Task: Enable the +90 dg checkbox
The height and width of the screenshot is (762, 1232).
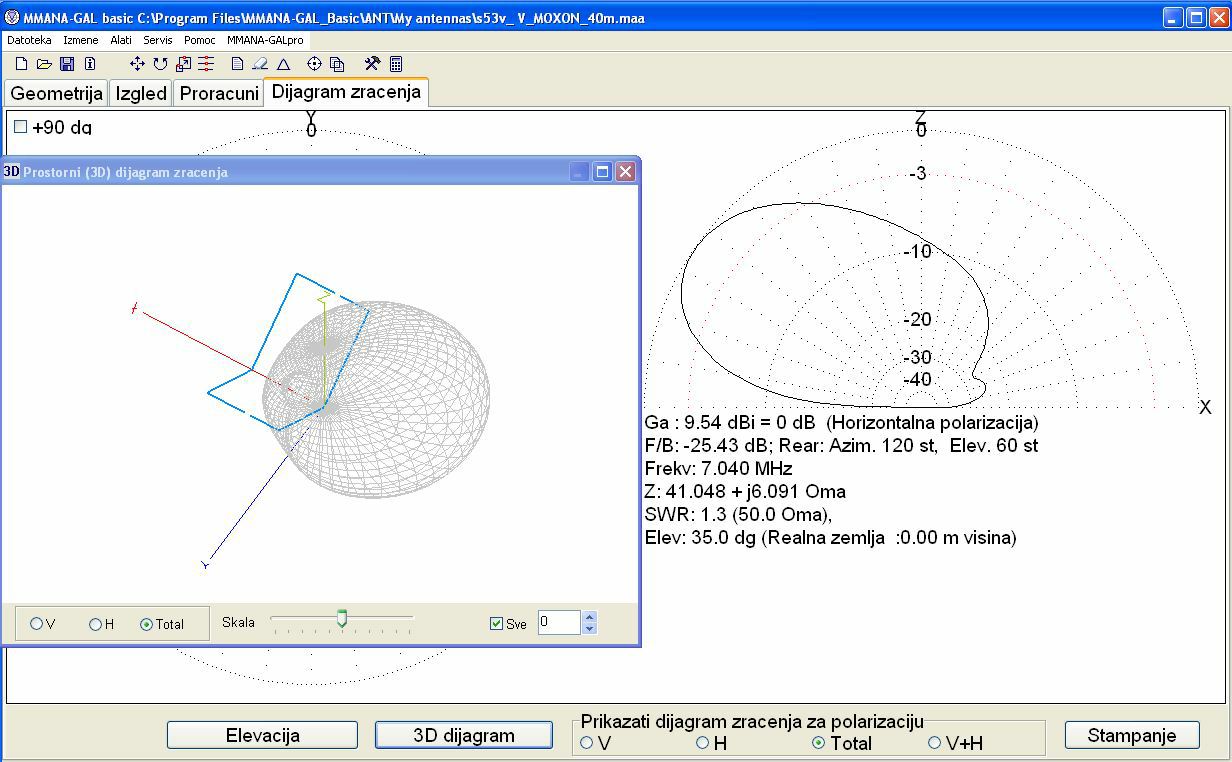Action: tap(21, 127)
